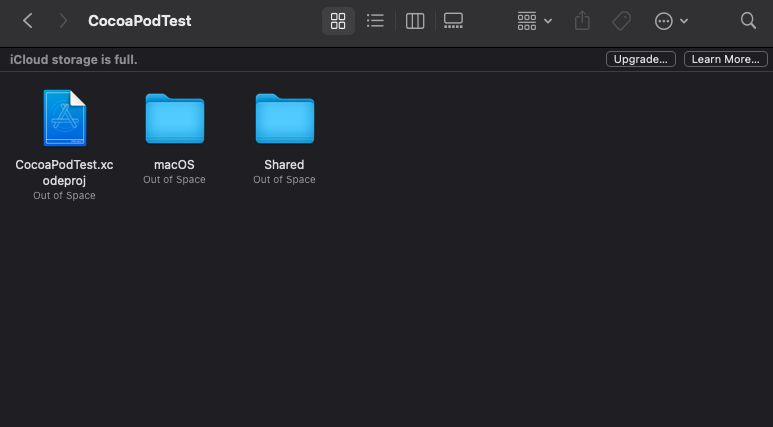Click the iCloud storage is full message
Screen dimensions: 773x427
click(x=73, y=60)
